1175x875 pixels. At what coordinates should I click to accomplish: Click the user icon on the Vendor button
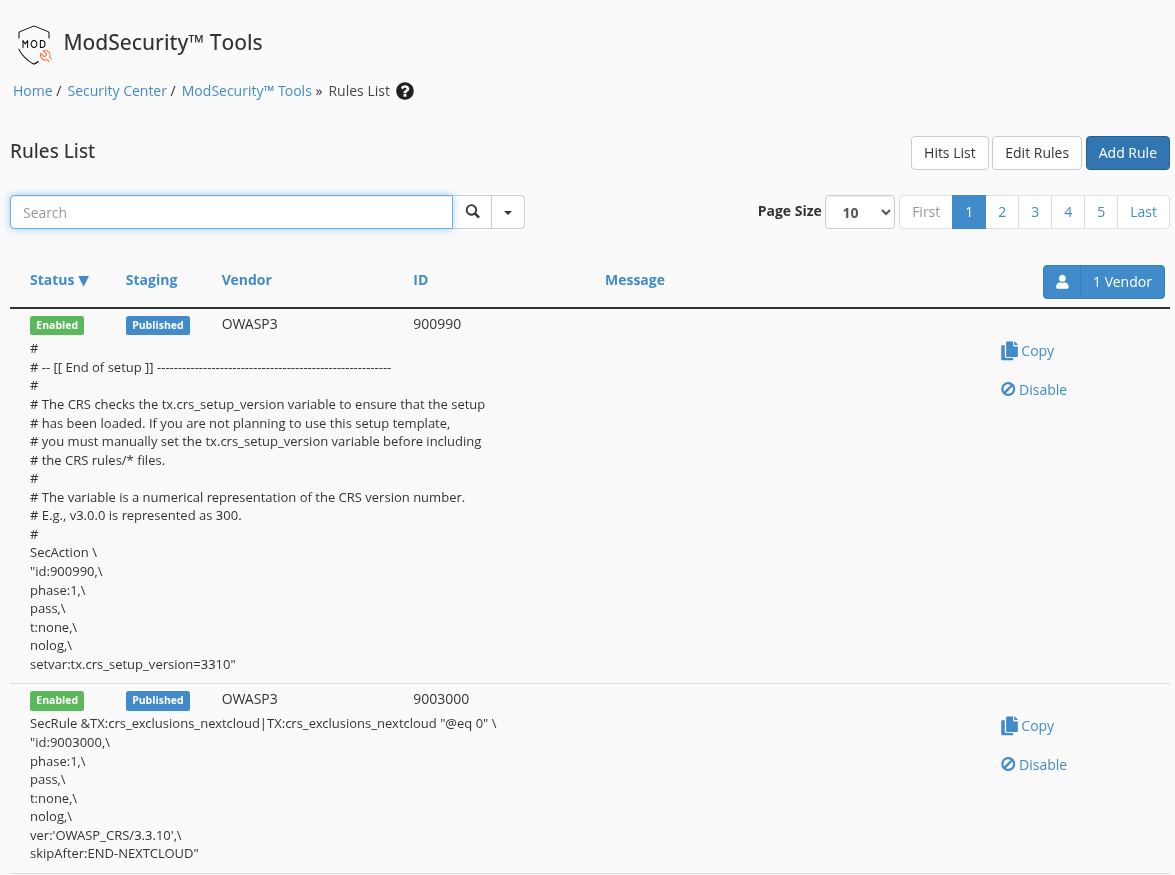click(1062, 282)
